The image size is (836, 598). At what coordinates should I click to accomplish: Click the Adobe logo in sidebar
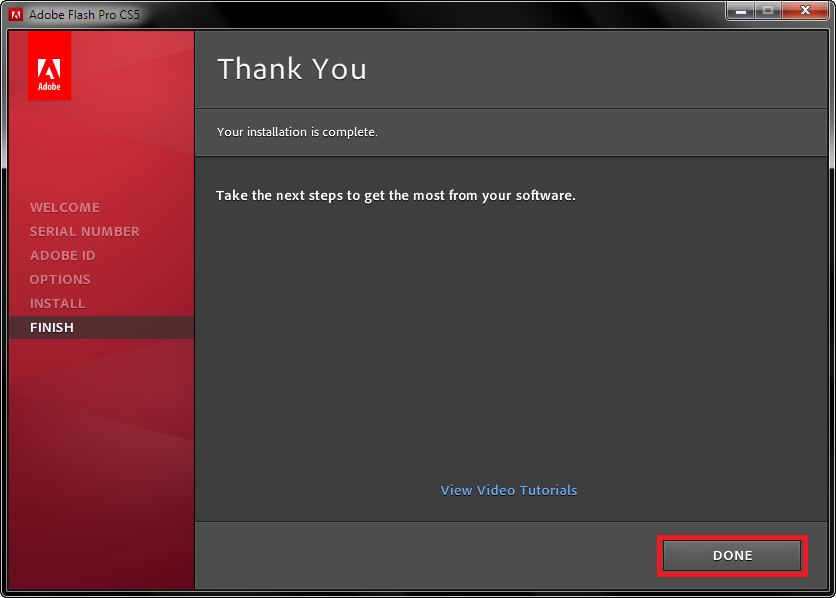pyautogui.click(x=49, y=66)
